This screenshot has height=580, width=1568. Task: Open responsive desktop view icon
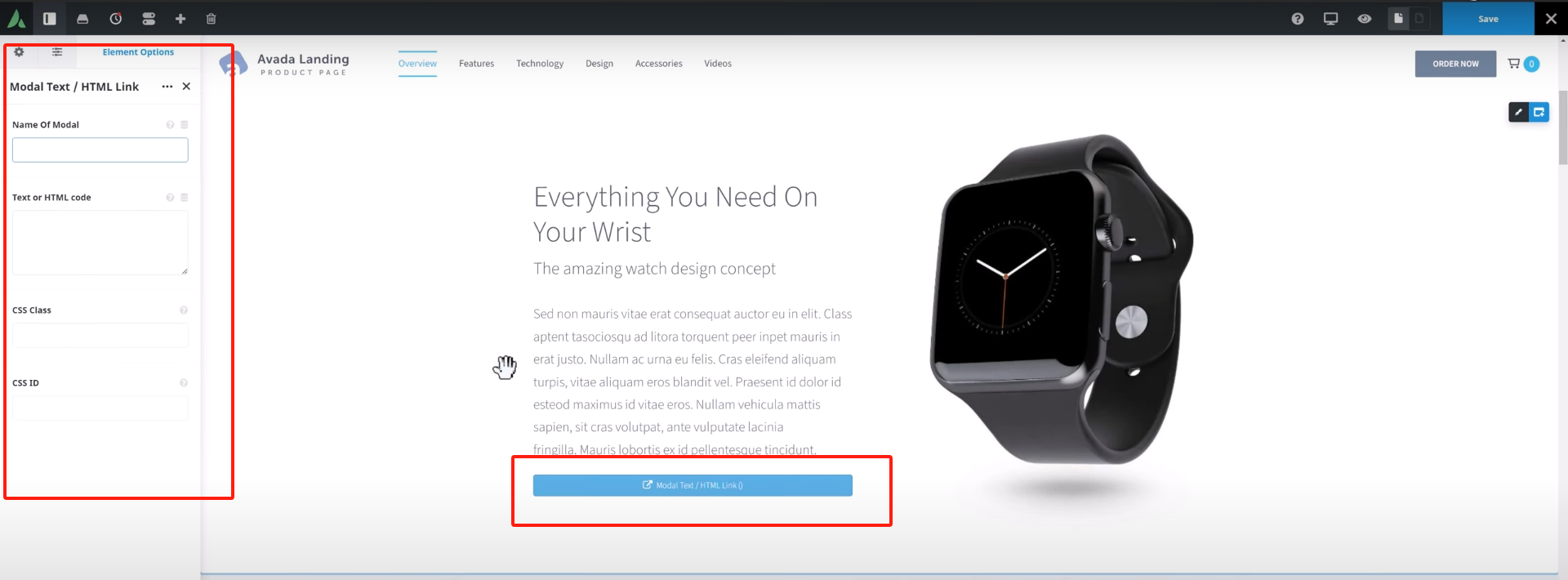[1331, 18]
